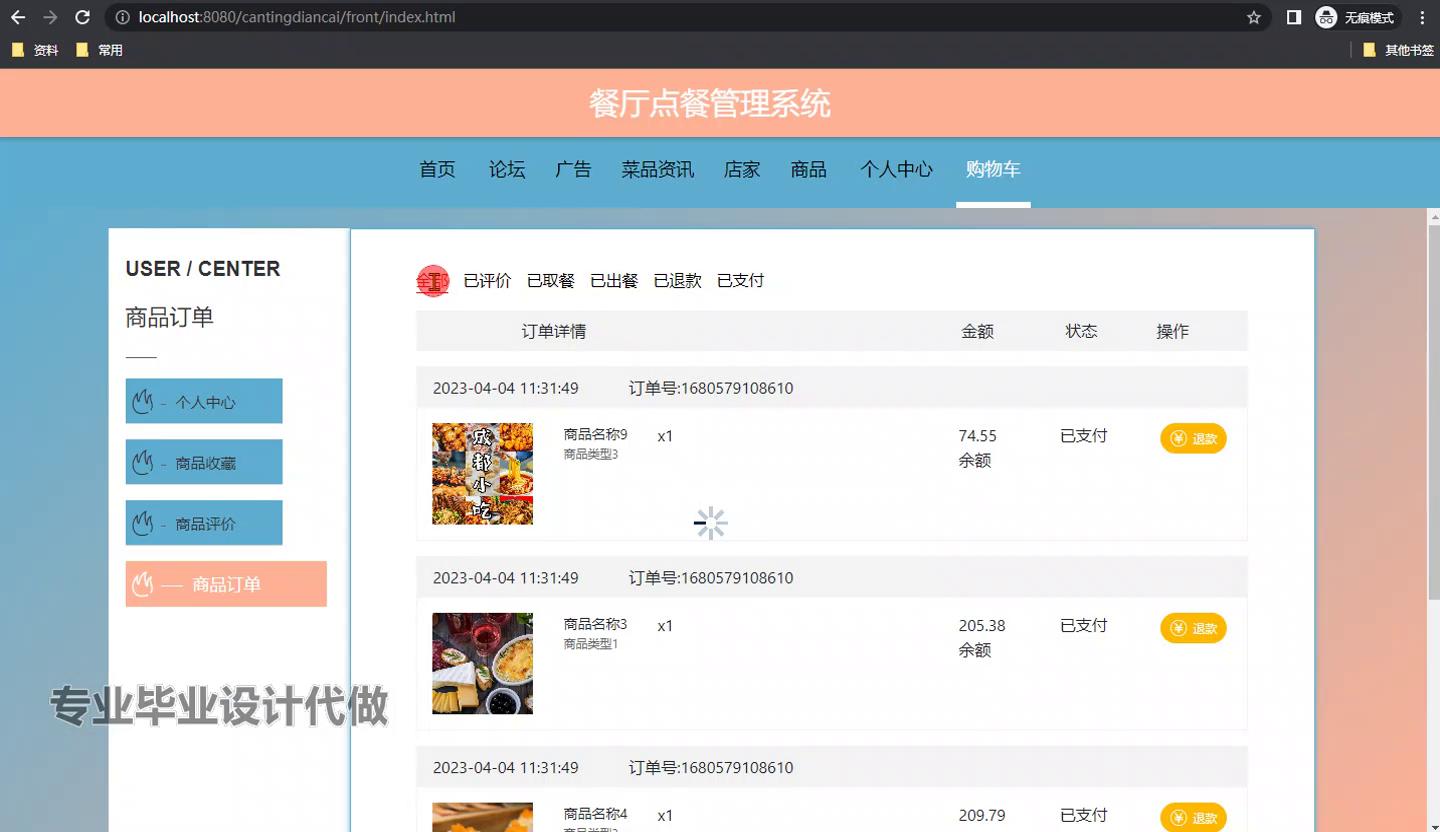Open the 其他书签 folder
The image size is (1440, 832).
[1398, 50]
